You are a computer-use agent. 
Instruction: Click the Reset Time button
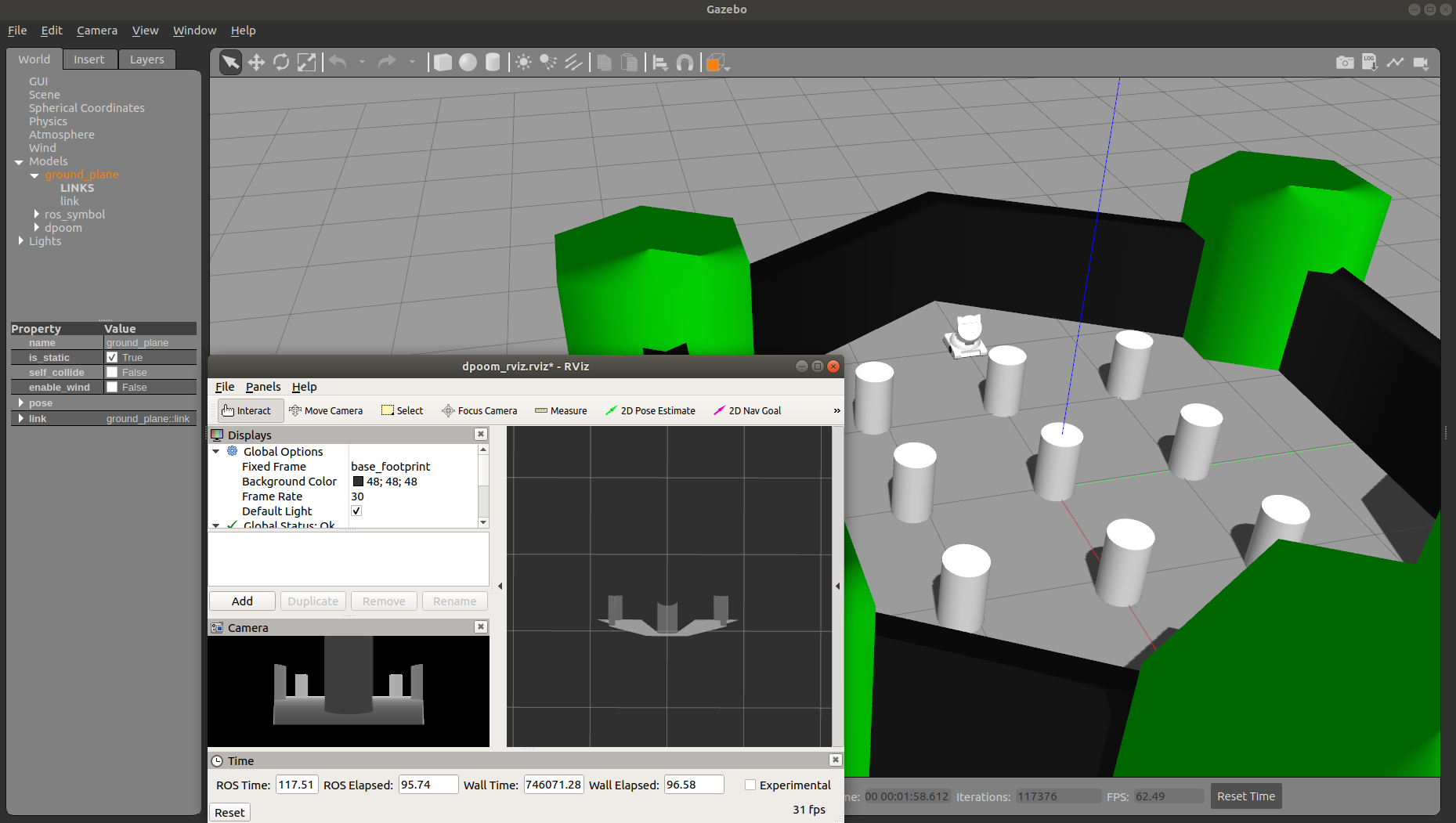[1245, 796]
